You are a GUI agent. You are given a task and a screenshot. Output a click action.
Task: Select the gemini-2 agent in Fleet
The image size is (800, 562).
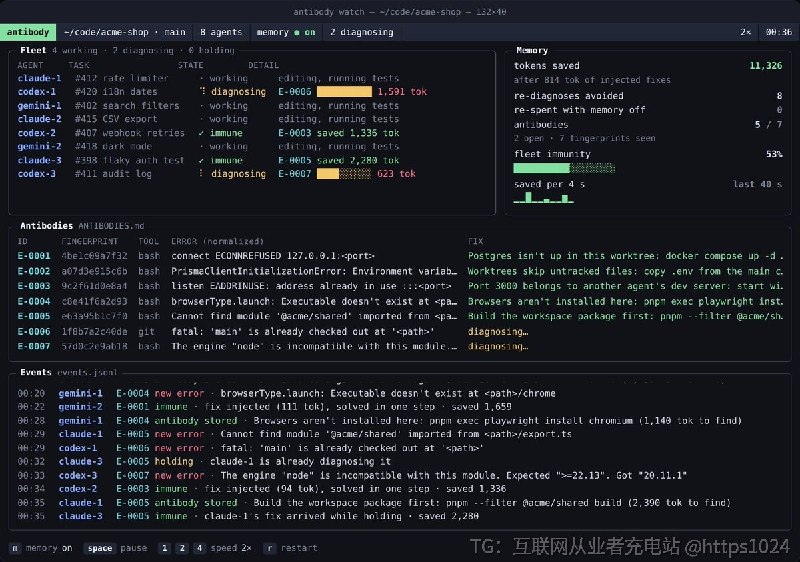coord(39,146)
